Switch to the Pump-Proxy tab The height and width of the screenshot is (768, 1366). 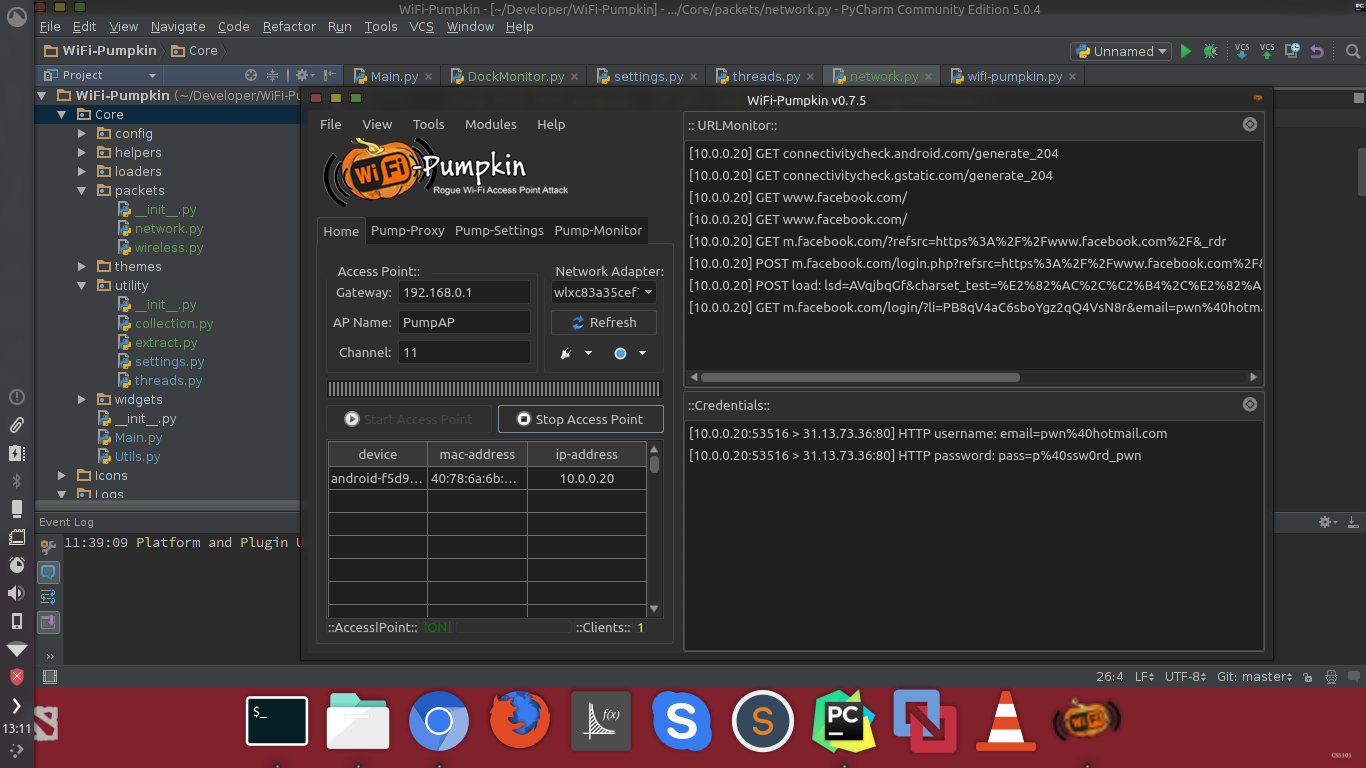point(408,230)
